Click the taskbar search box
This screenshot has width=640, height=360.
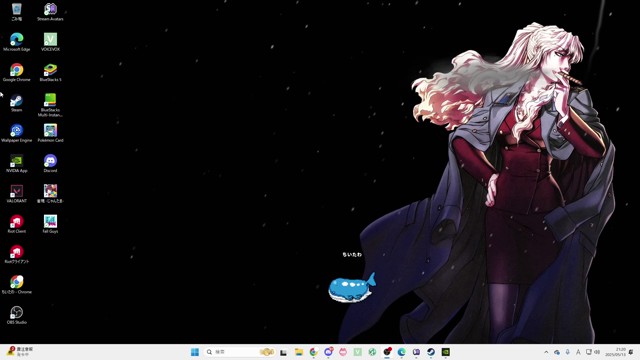240,352
